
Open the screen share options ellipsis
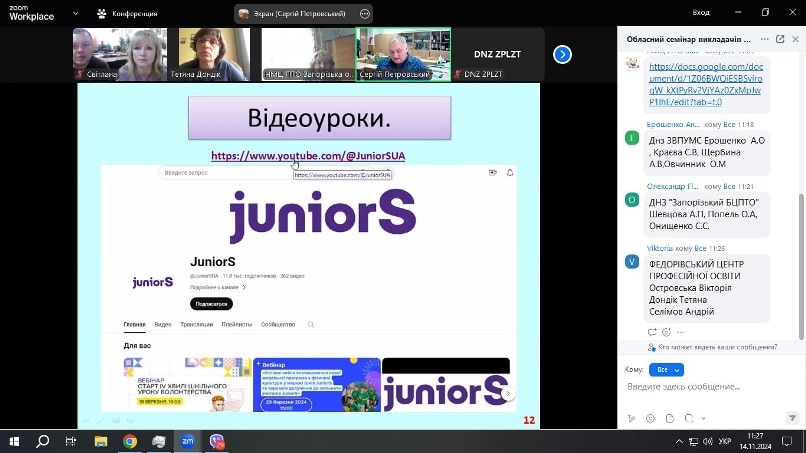[x=364, y=14]
